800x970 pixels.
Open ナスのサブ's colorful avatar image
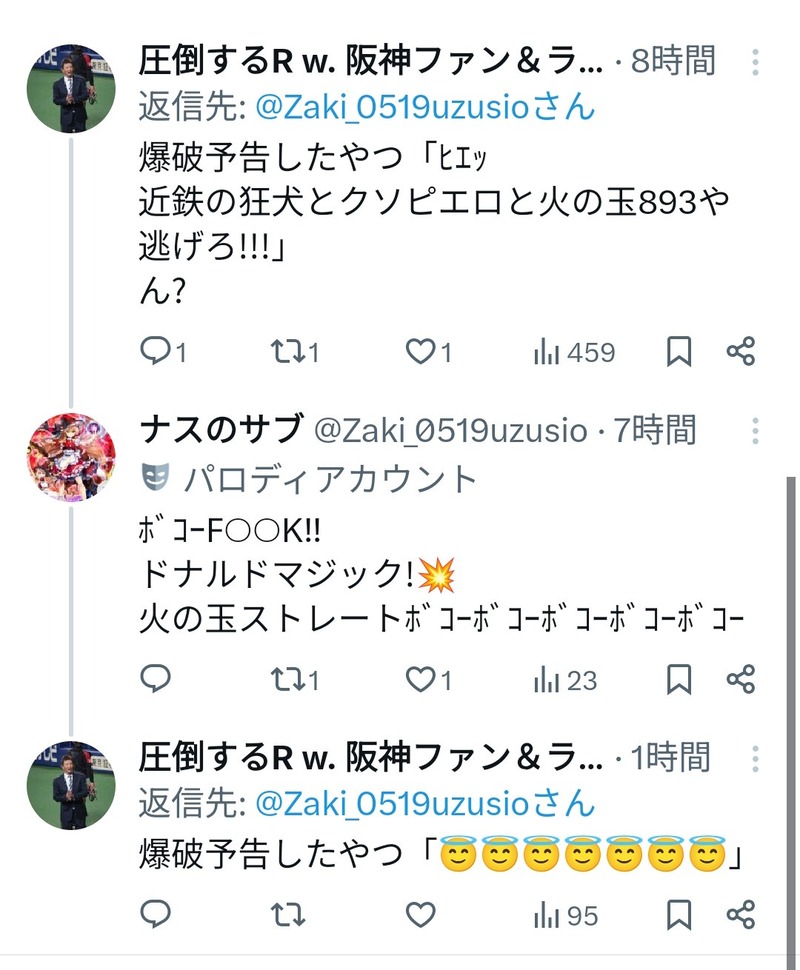(x=71, y=457)
